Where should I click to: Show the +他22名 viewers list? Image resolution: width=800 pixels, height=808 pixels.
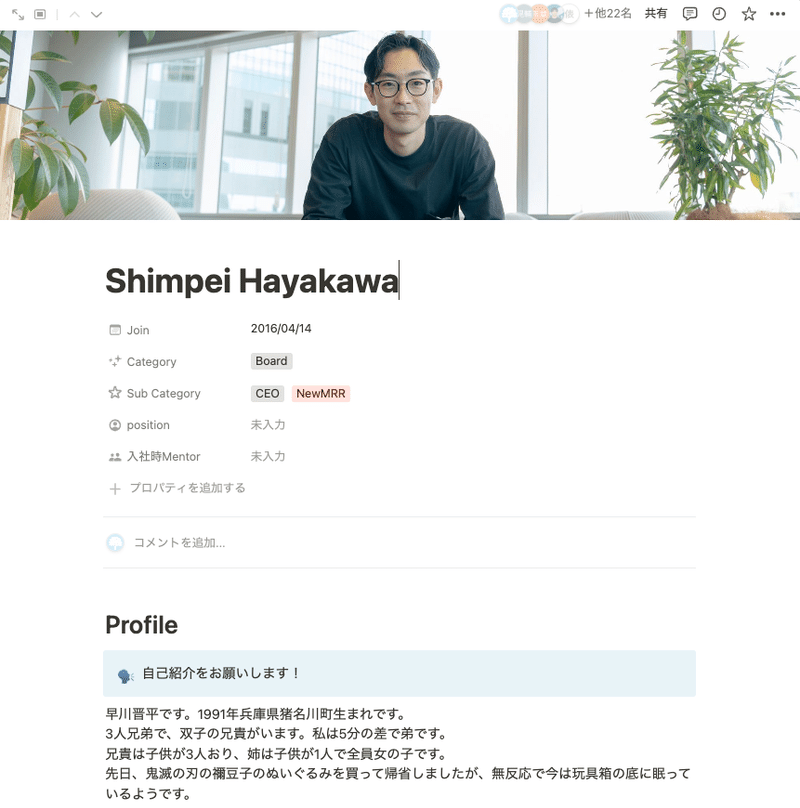point(608,13)
